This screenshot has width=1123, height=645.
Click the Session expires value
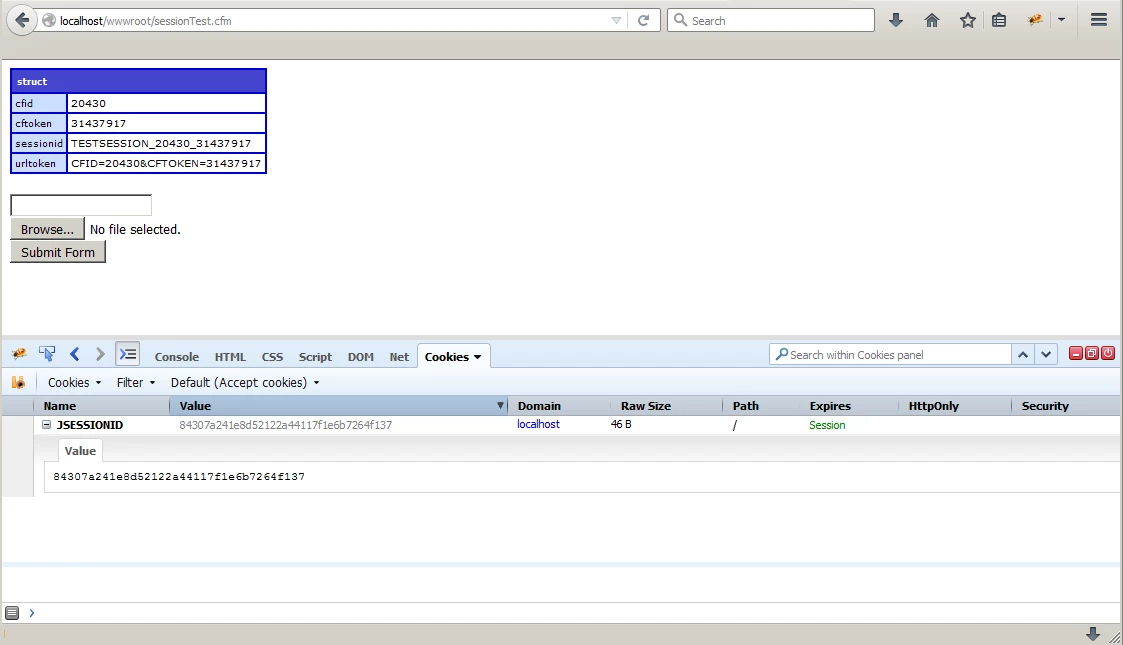pyautogui.click(x=827, y=425)
